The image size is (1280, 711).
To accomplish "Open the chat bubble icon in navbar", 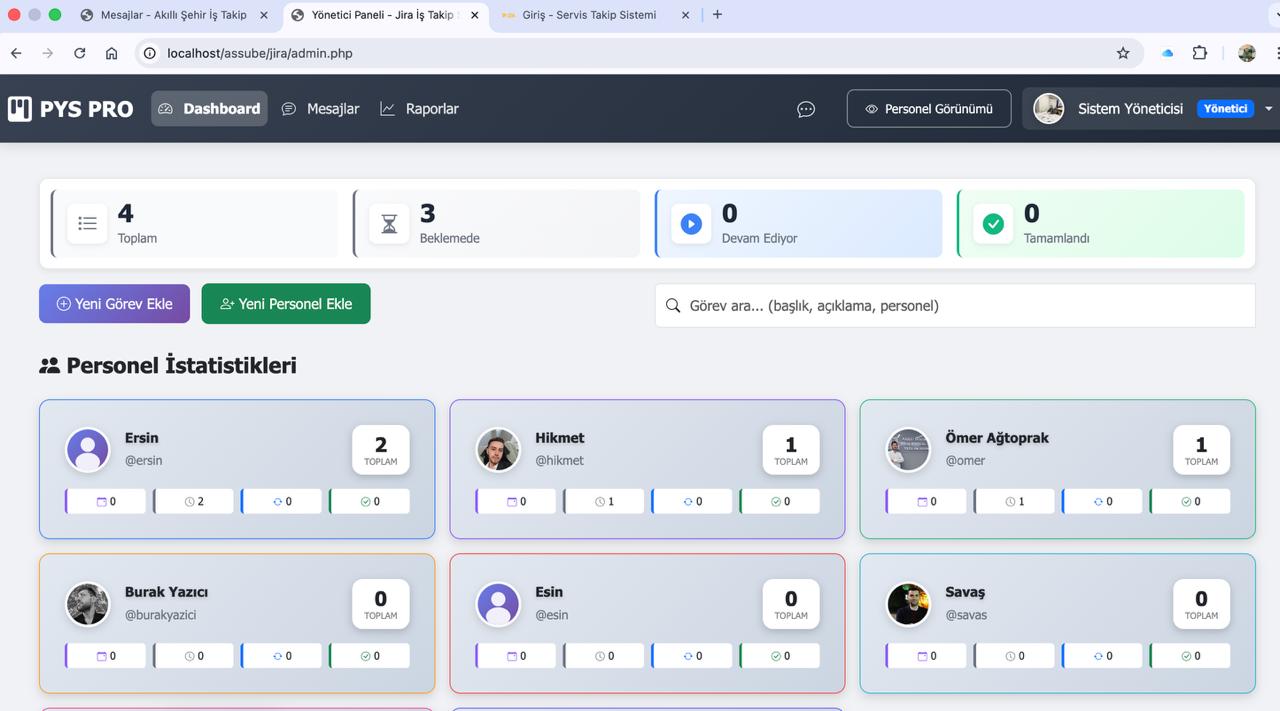I will point(806,109).
